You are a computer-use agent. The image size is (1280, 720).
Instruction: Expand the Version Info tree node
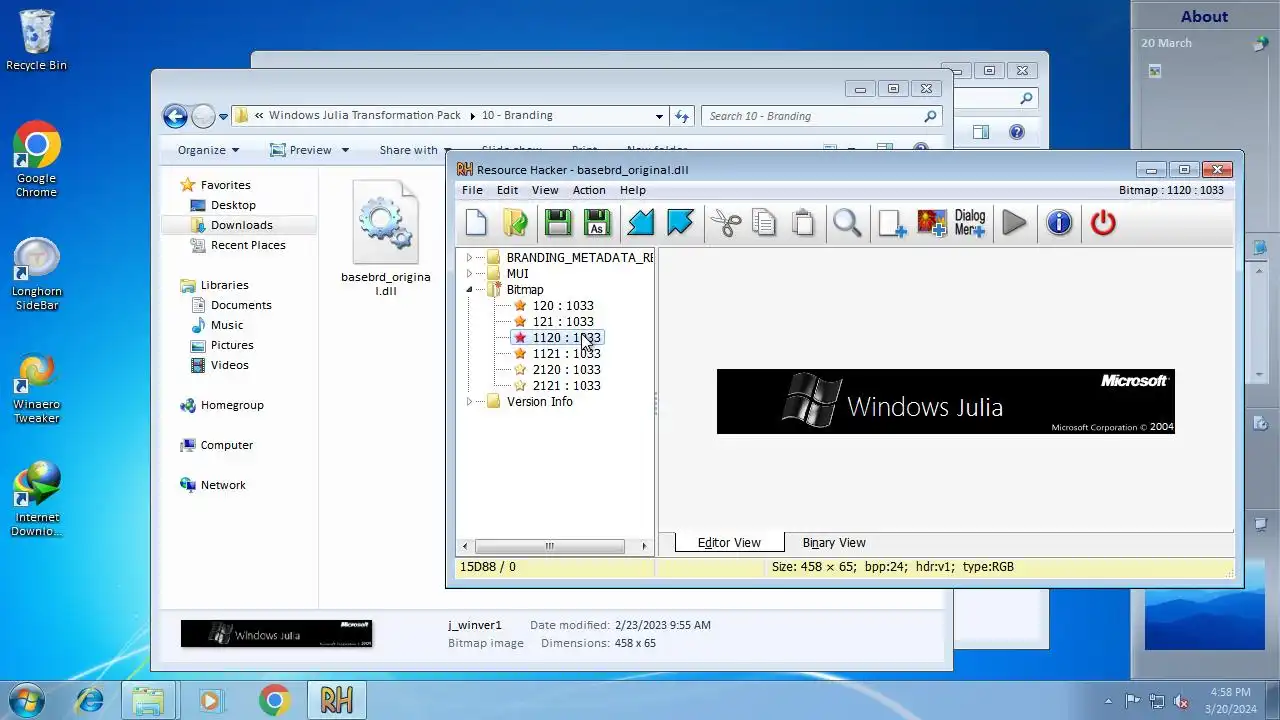(469, 402)
